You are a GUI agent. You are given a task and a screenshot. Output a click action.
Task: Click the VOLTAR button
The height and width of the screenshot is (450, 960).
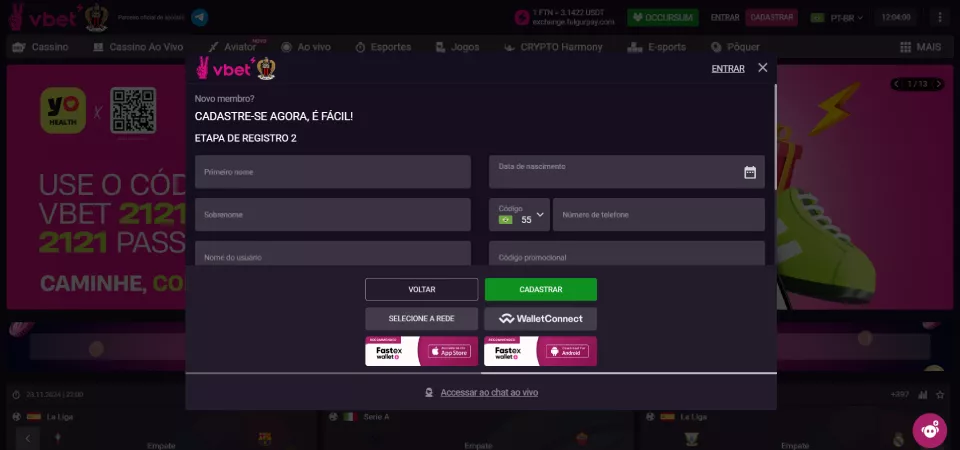pos(421,290)
